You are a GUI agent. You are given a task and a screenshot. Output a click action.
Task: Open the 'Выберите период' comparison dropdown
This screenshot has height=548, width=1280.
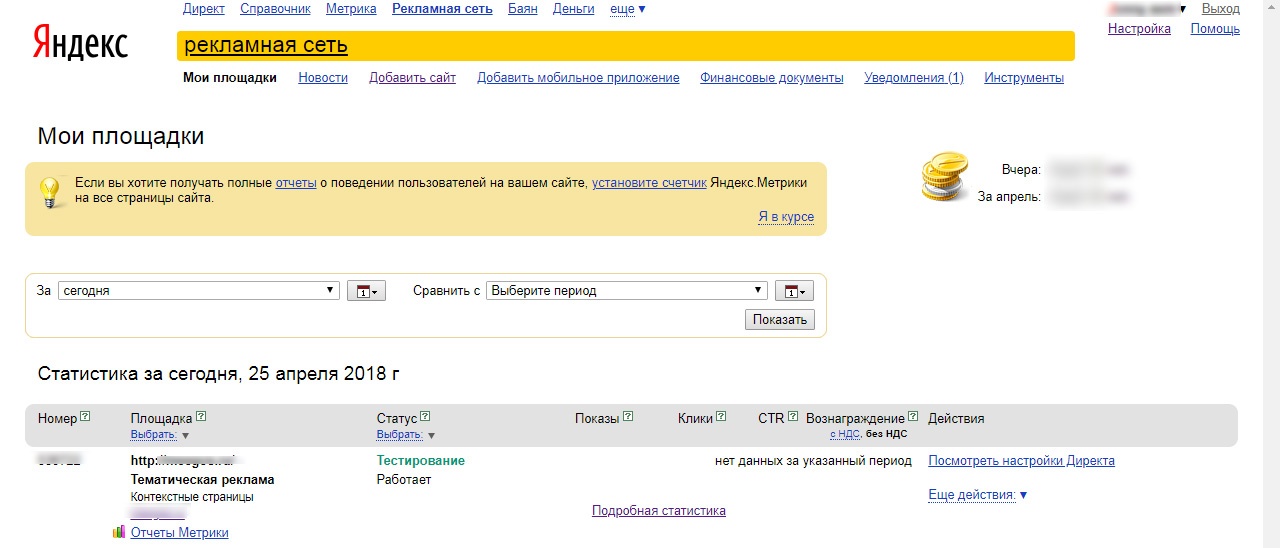click(626, 291)
